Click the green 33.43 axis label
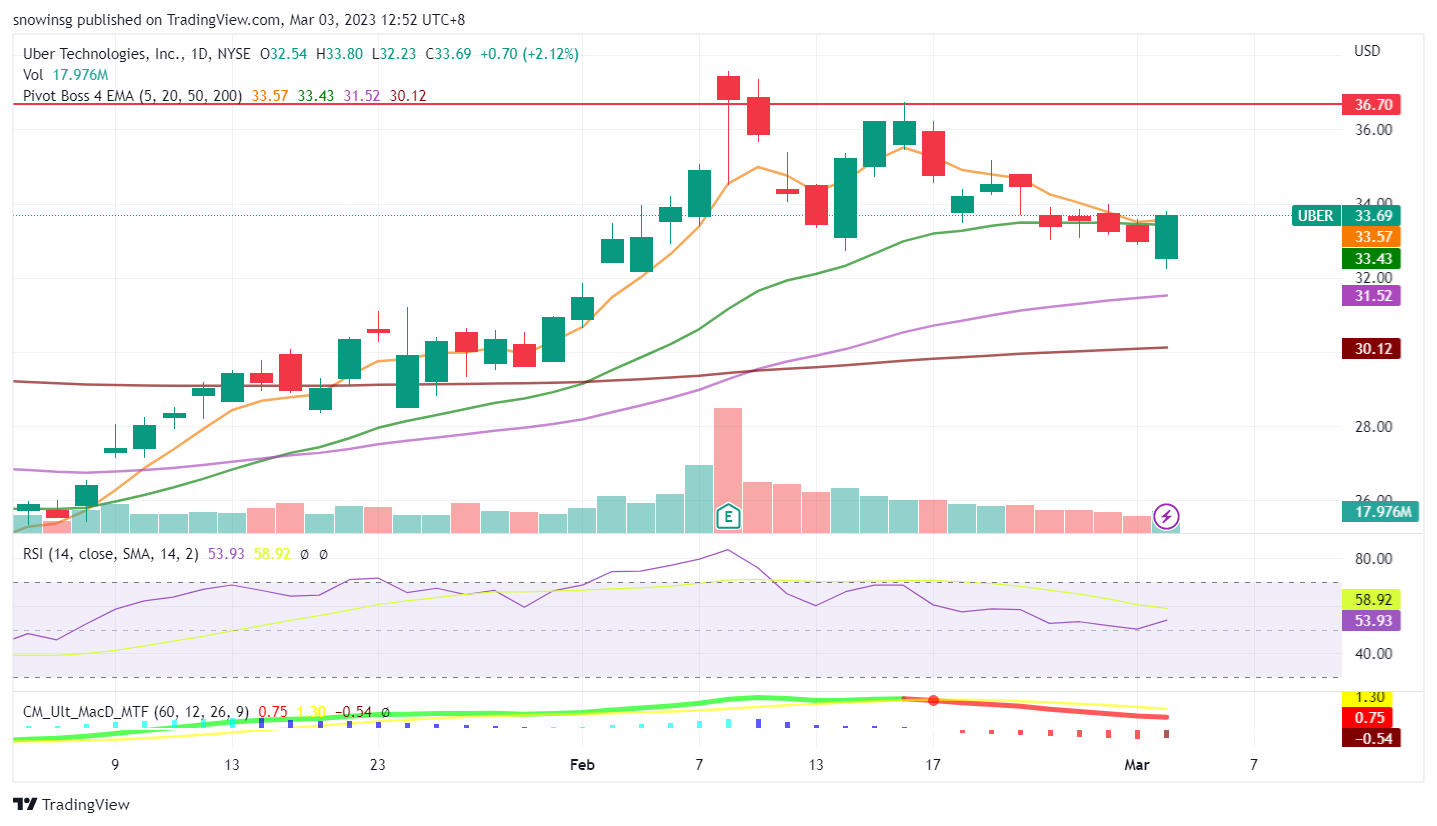This screenshot has width=1437, height=826. 1371,259
